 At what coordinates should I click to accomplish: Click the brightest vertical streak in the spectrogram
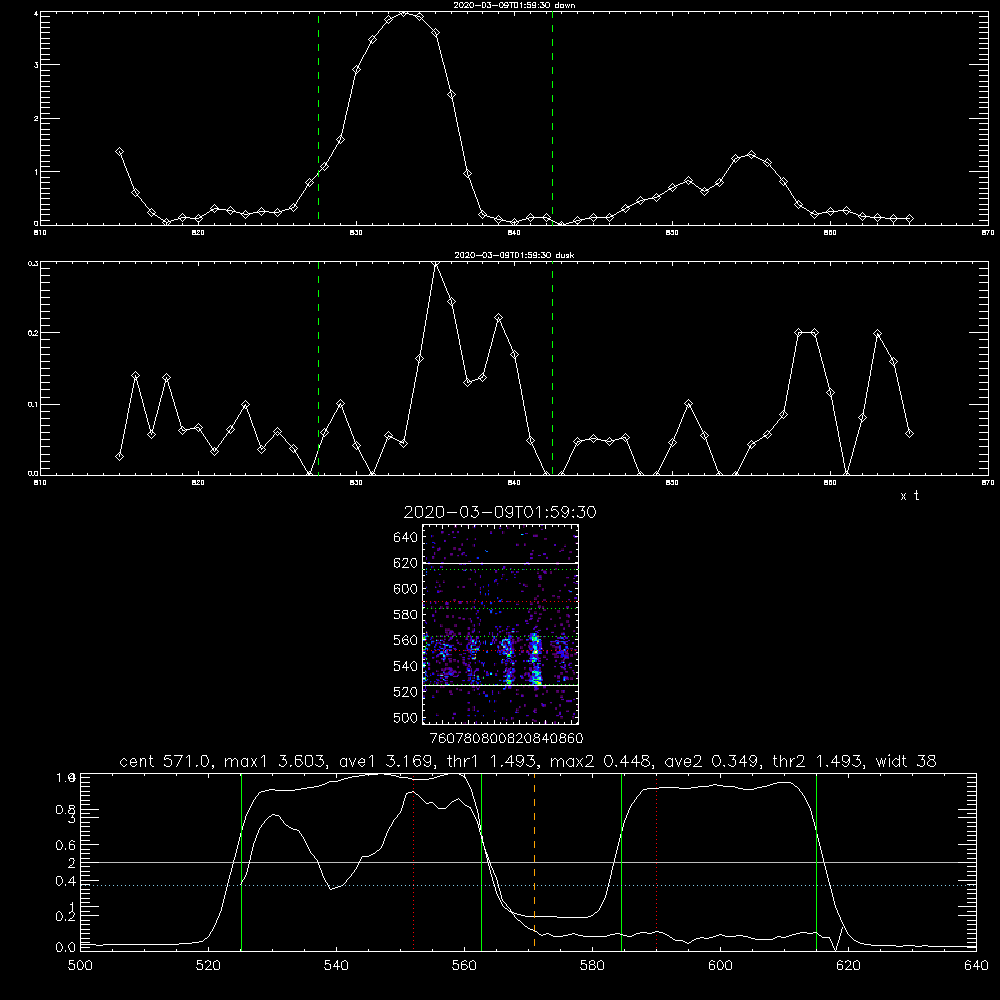[536, 659]
